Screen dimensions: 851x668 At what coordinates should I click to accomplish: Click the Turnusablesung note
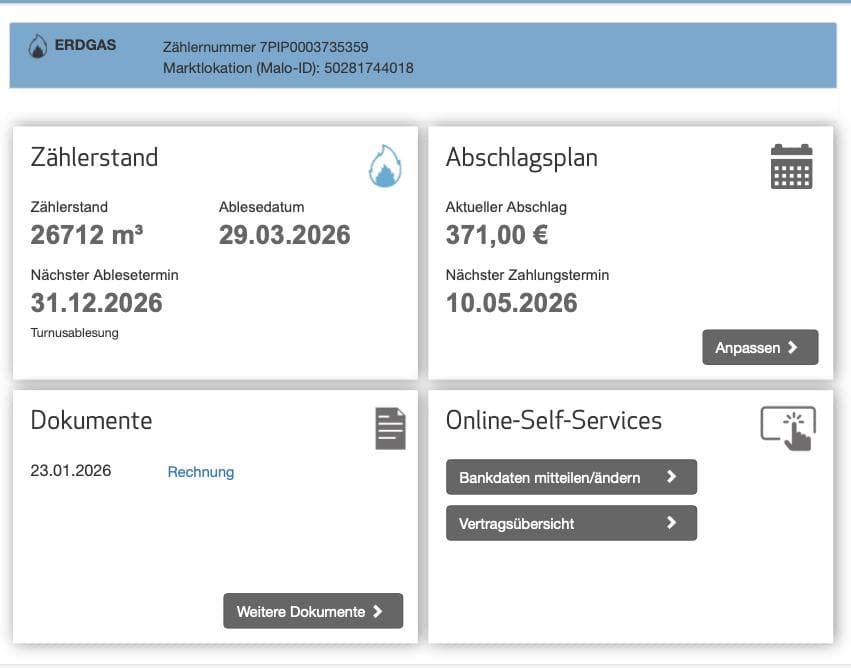point(74,333)
